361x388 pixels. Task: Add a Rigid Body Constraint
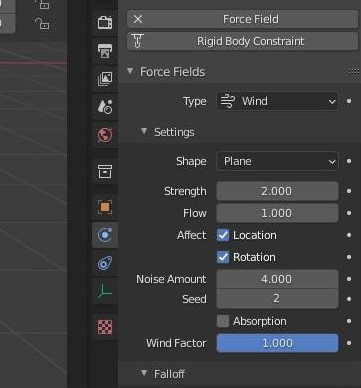tap(242, 41)
